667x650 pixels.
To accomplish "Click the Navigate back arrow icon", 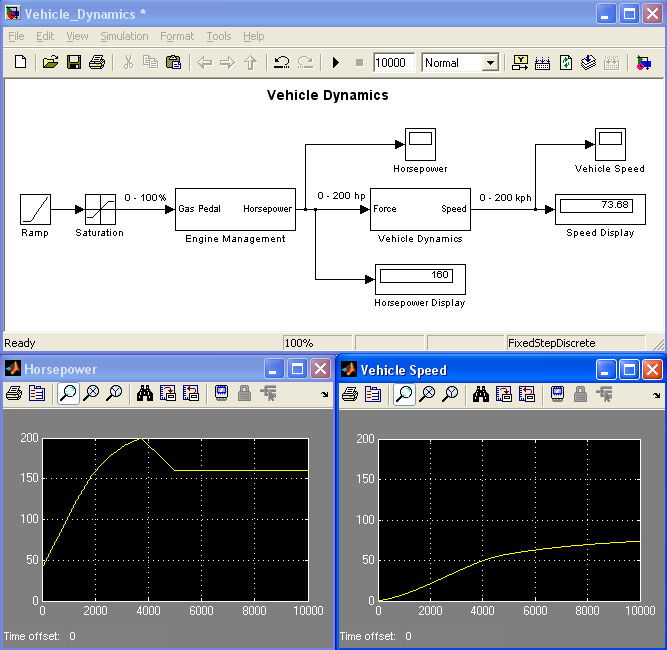I will [205, 63].
